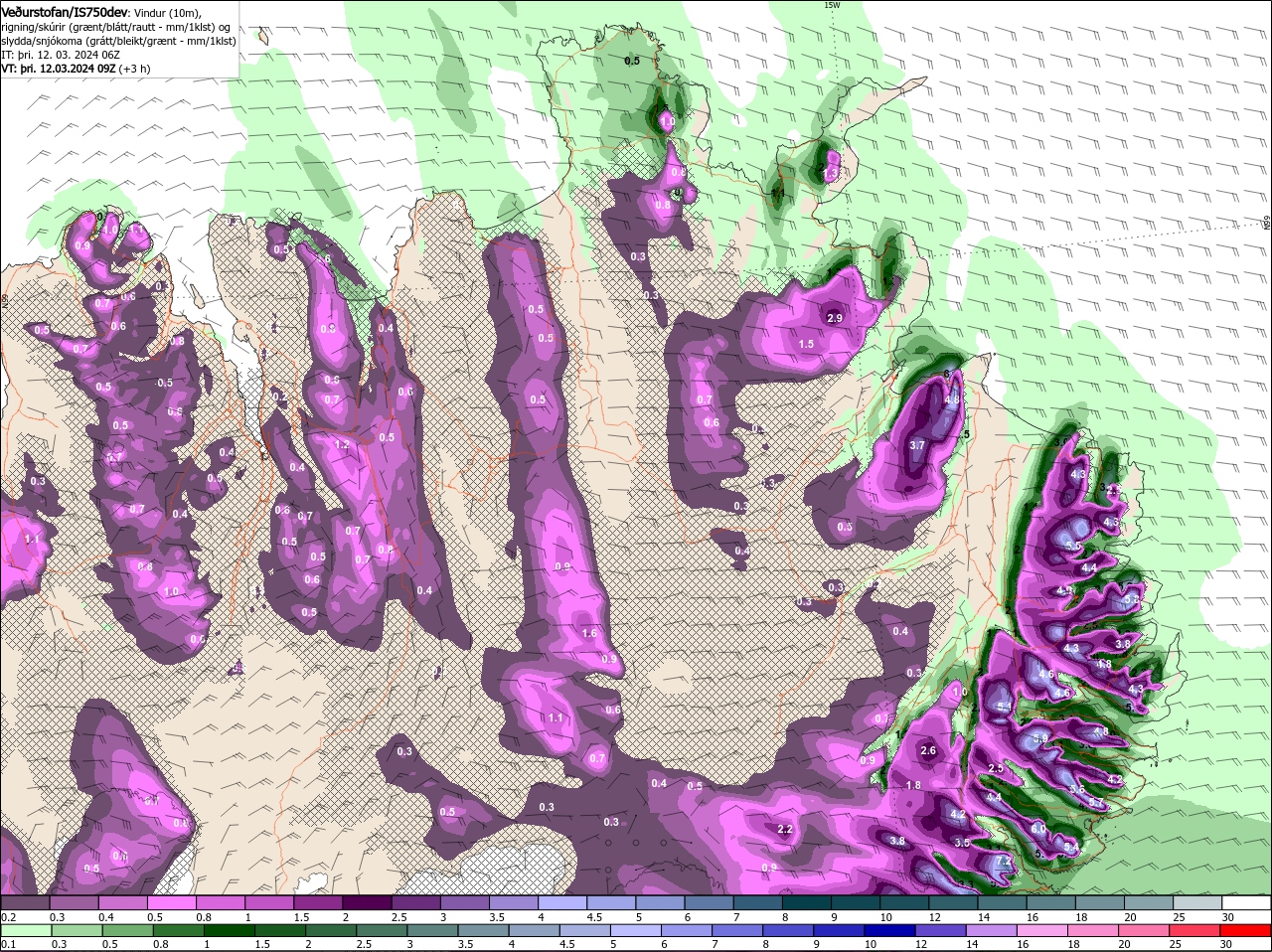Screen dimensions: 1272x952
Task: Click the '0.1' label on rain scale
Action: tap(8, 944)
